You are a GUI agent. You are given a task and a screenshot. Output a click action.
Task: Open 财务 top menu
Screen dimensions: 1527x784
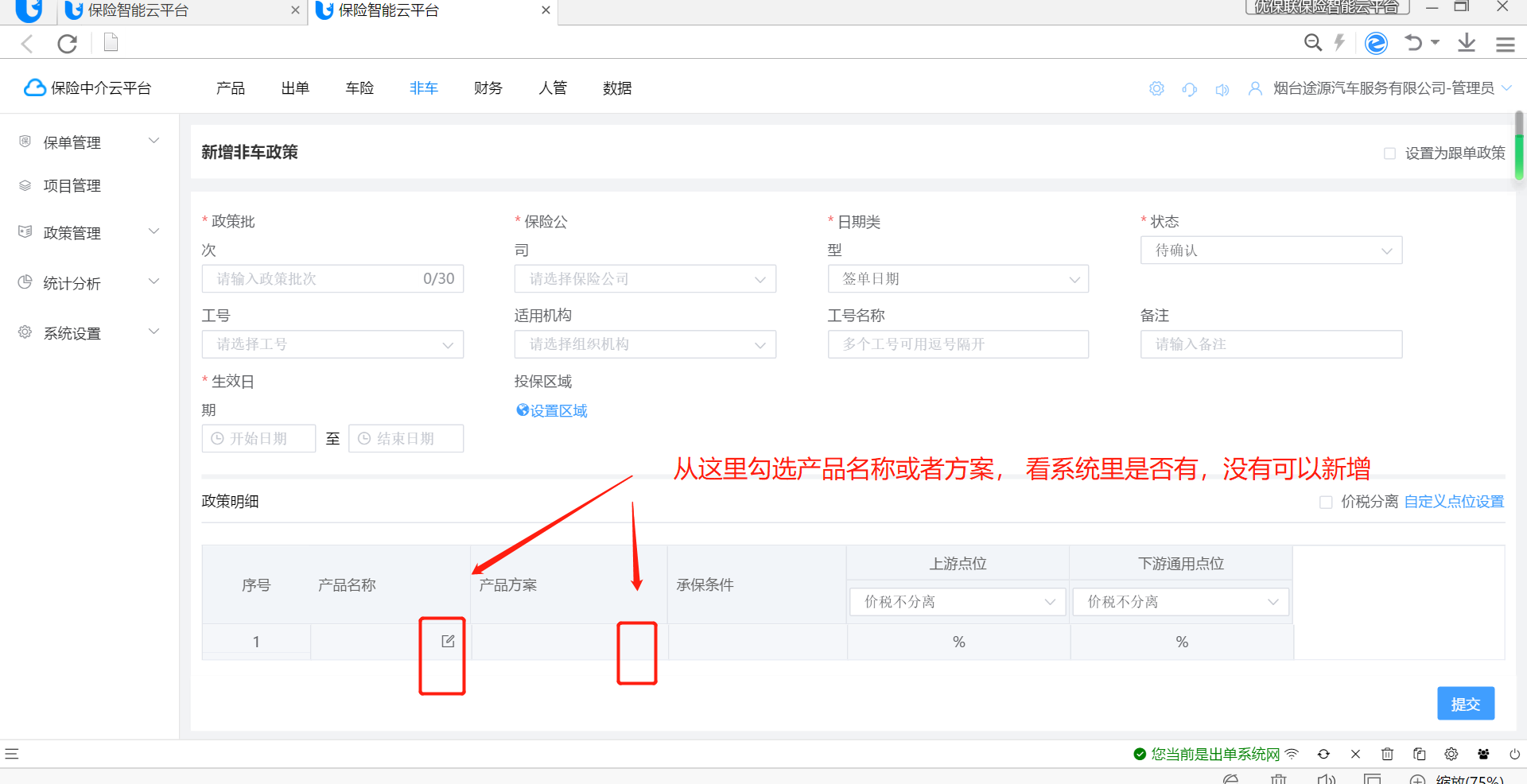click(x=488, y=88)
